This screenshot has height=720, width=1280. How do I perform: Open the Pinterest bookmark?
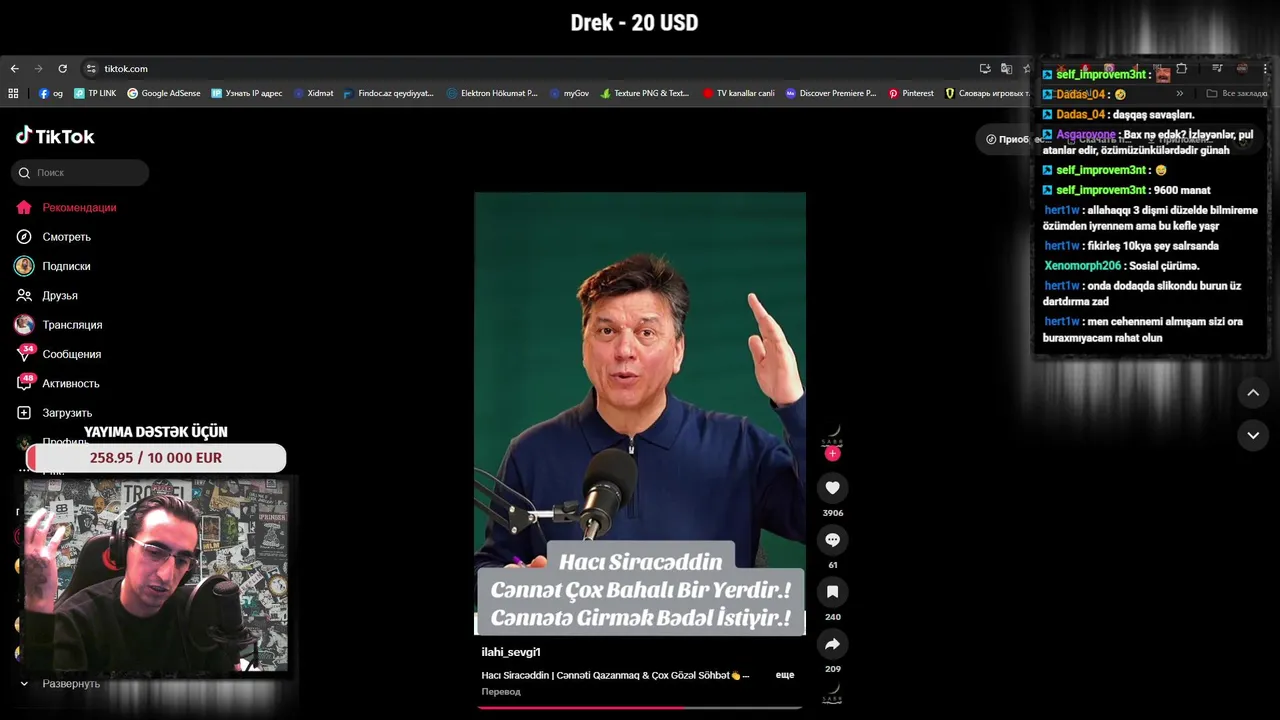tap(911, 93)
